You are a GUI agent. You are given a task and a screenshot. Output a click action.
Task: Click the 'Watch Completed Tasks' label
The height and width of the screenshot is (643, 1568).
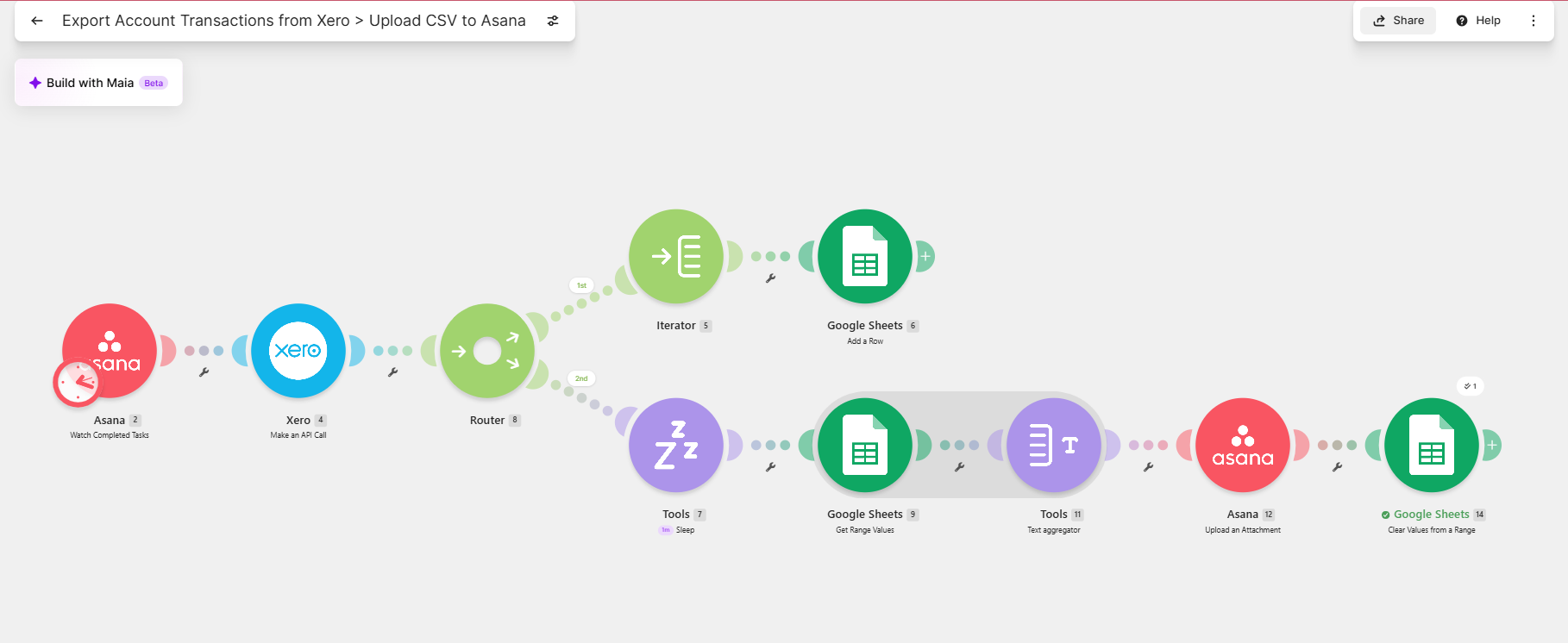[110, 435]
